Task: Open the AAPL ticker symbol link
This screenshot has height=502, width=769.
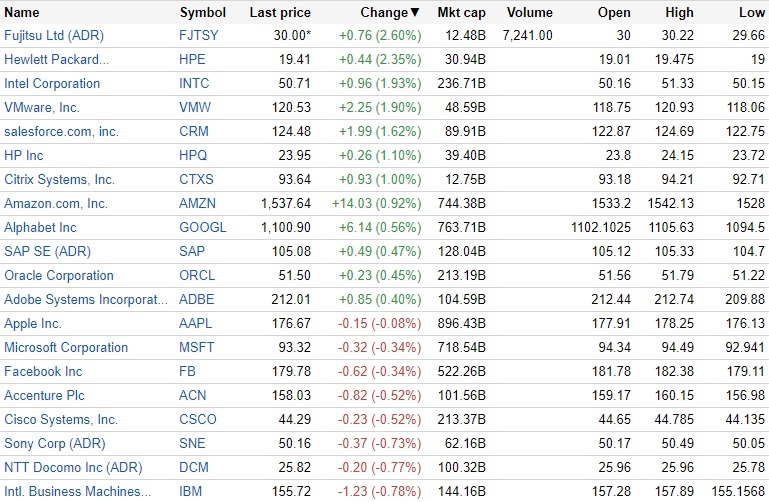Action: pyautogui.click(x=197, y=324)
